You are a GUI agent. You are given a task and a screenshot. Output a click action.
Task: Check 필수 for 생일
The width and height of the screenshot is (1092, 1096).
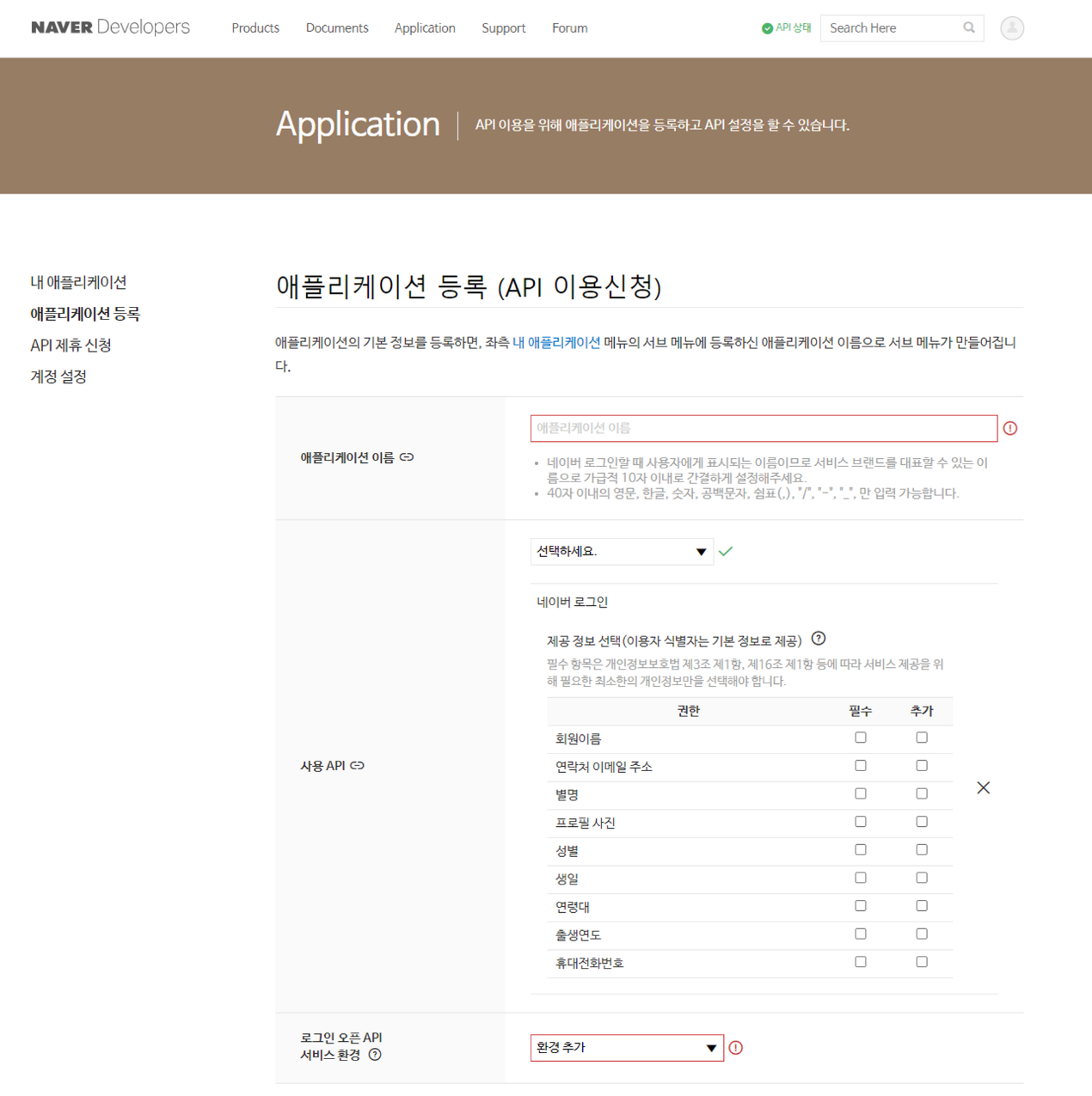(x=861, y=878)
